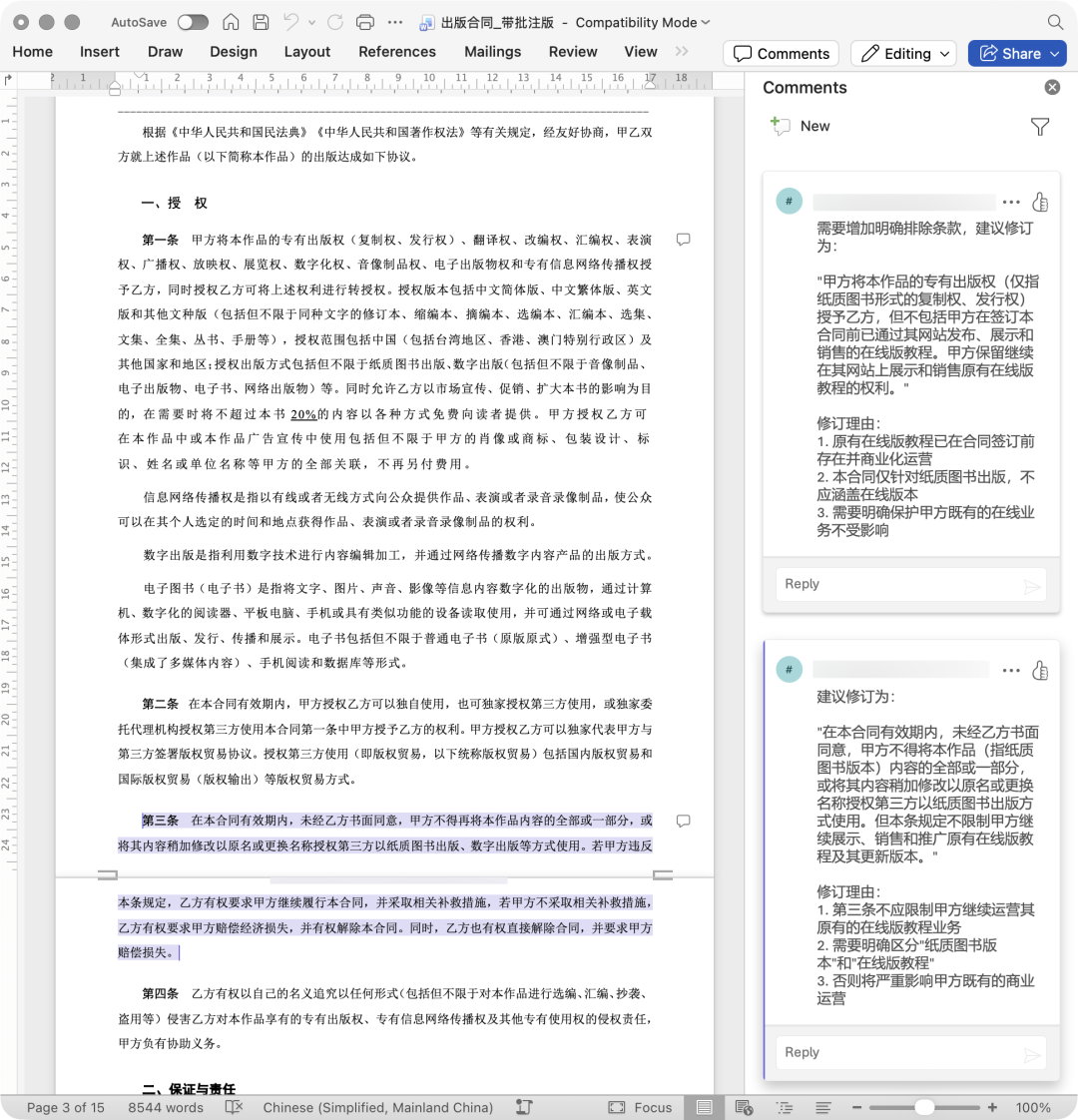Click the Share button
The height and width of the screenshot is (1120, 1078).
[1017, 54]
